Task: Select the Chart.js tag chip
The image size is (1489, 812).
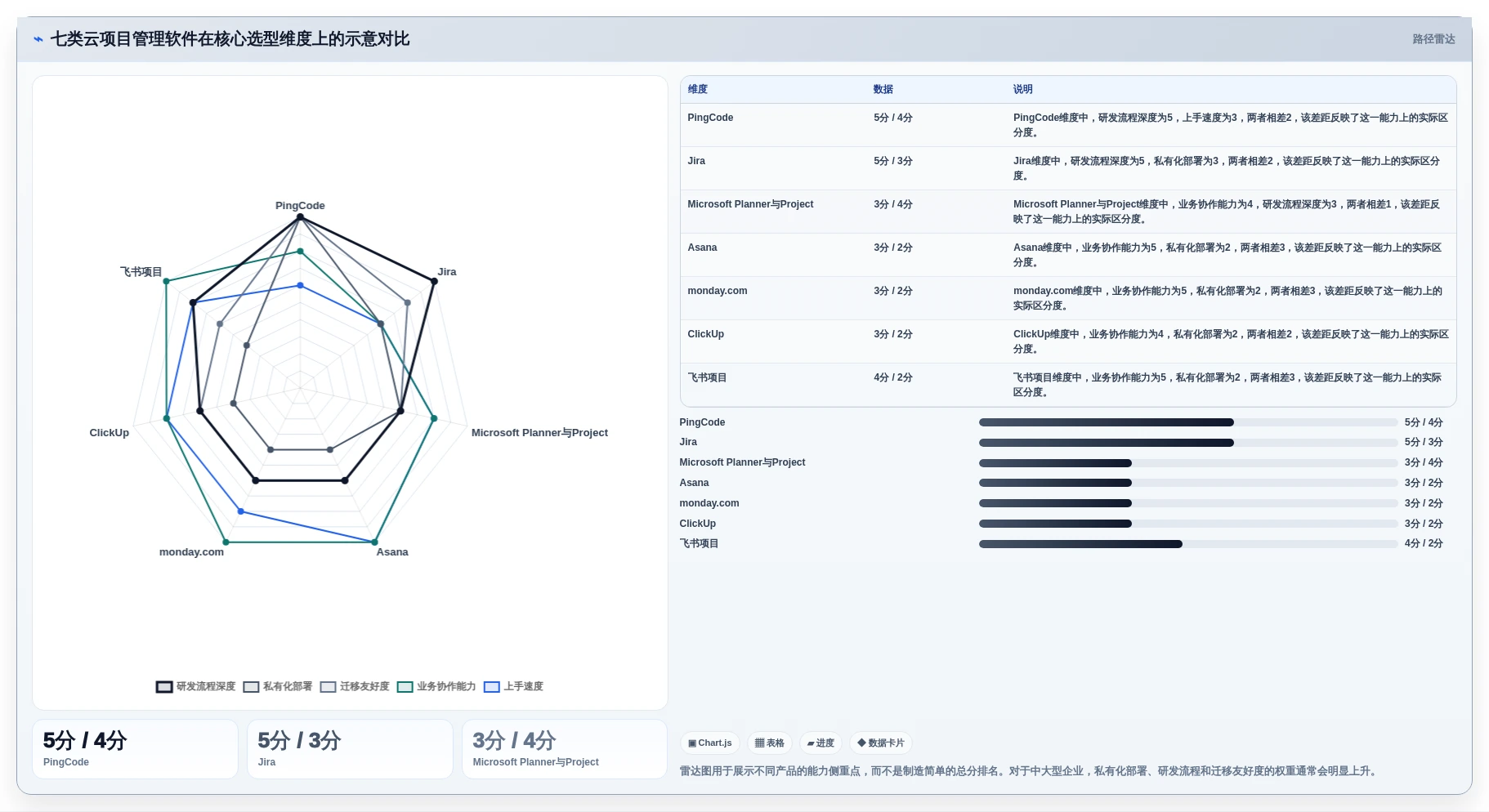Action: coord(710,743)
